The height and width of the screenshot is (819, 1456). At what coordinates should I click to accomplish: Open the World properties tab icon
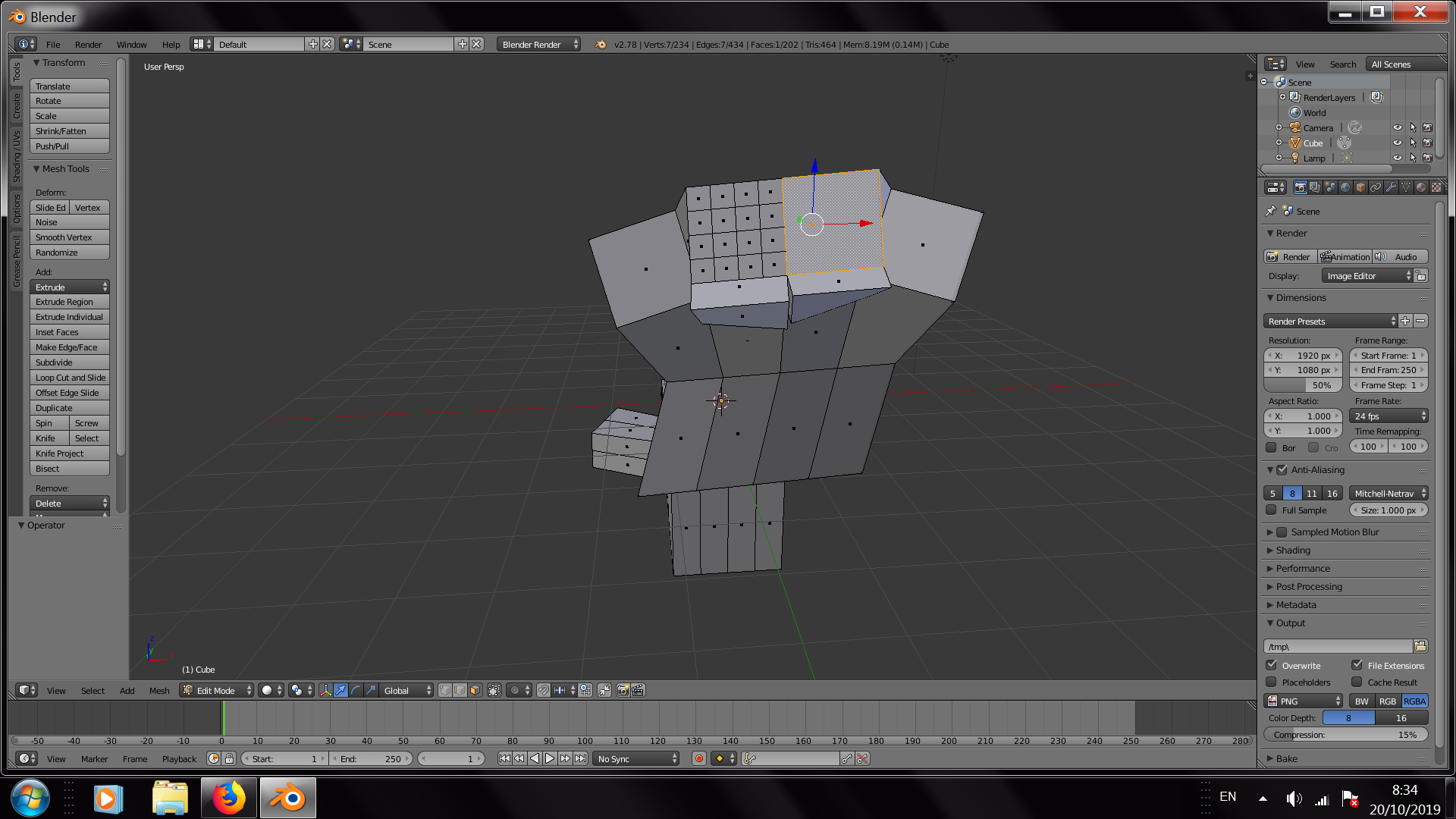click(x=1345, y=187)
